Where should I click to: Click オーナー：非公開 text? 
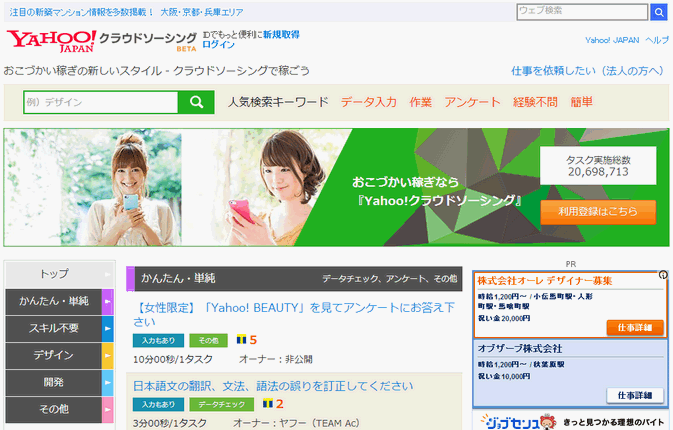[x=276, y=359]
